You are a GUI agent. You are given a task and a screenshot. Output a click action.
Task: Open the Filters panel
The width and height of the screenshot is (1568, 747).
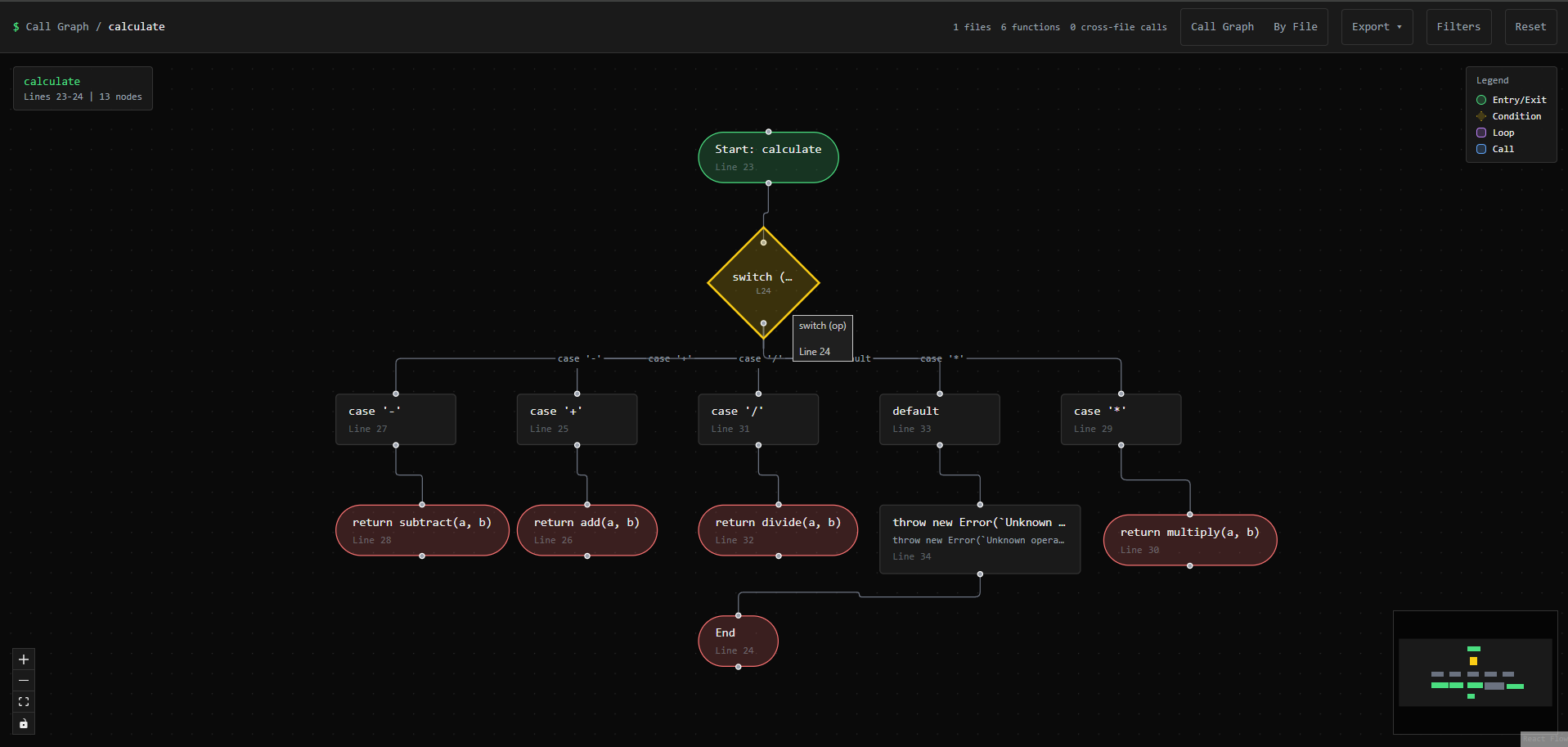(x=1458, y=27)
